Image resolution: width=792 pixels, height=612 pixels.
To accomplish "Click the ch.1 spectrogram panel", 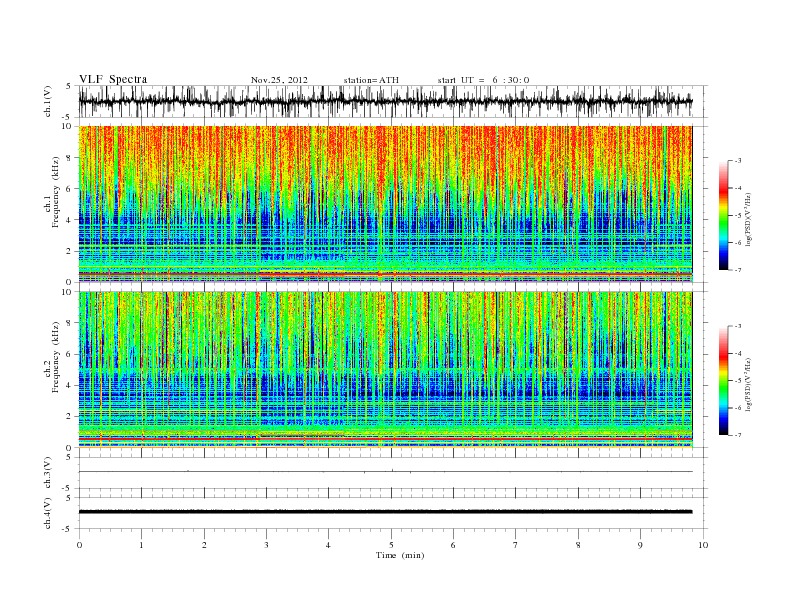I will (x=385, y=203).
